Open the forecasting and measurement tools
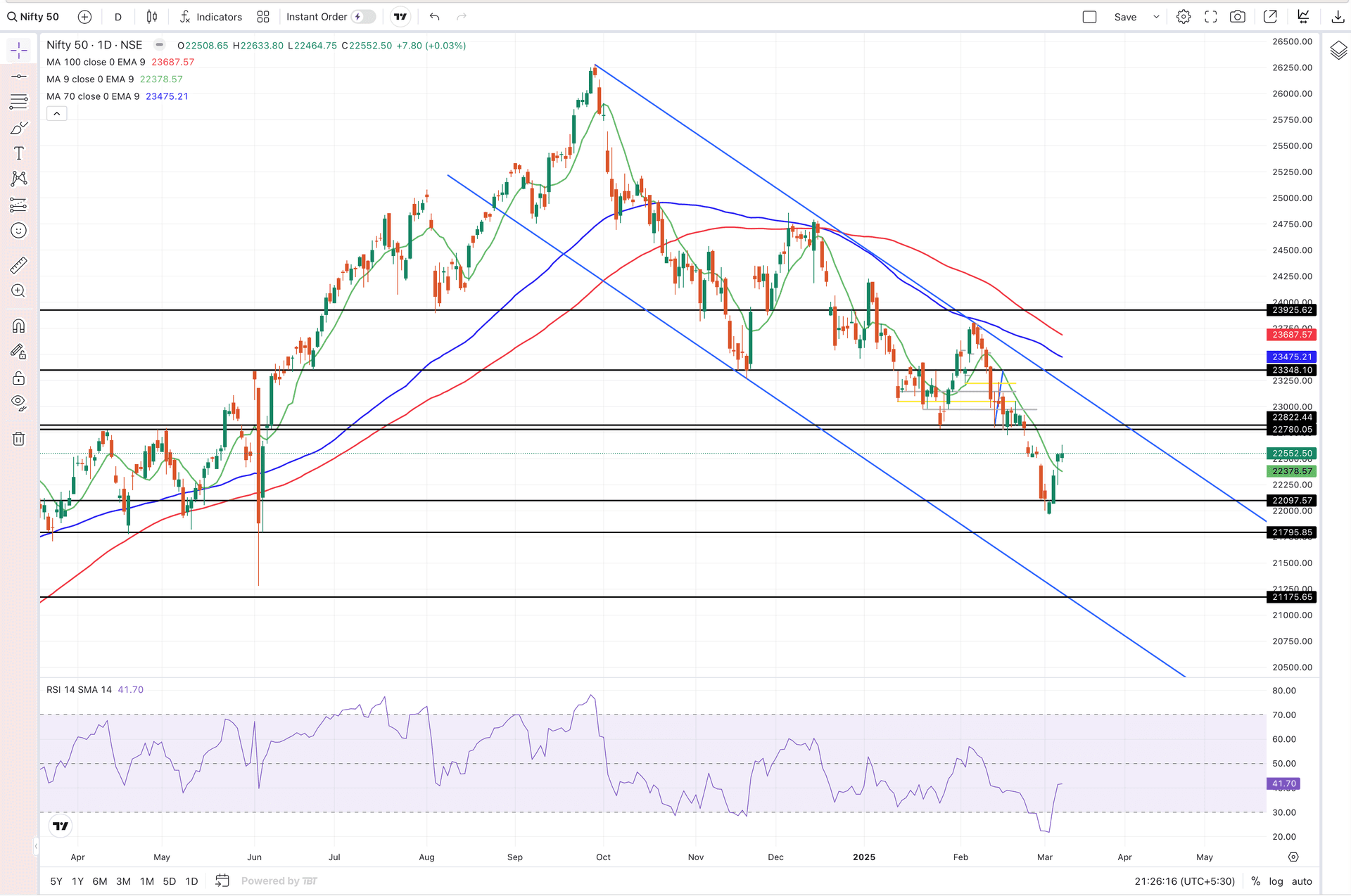Image resolution: width=1351 pixels, height=896 pixels. (19, 205)
